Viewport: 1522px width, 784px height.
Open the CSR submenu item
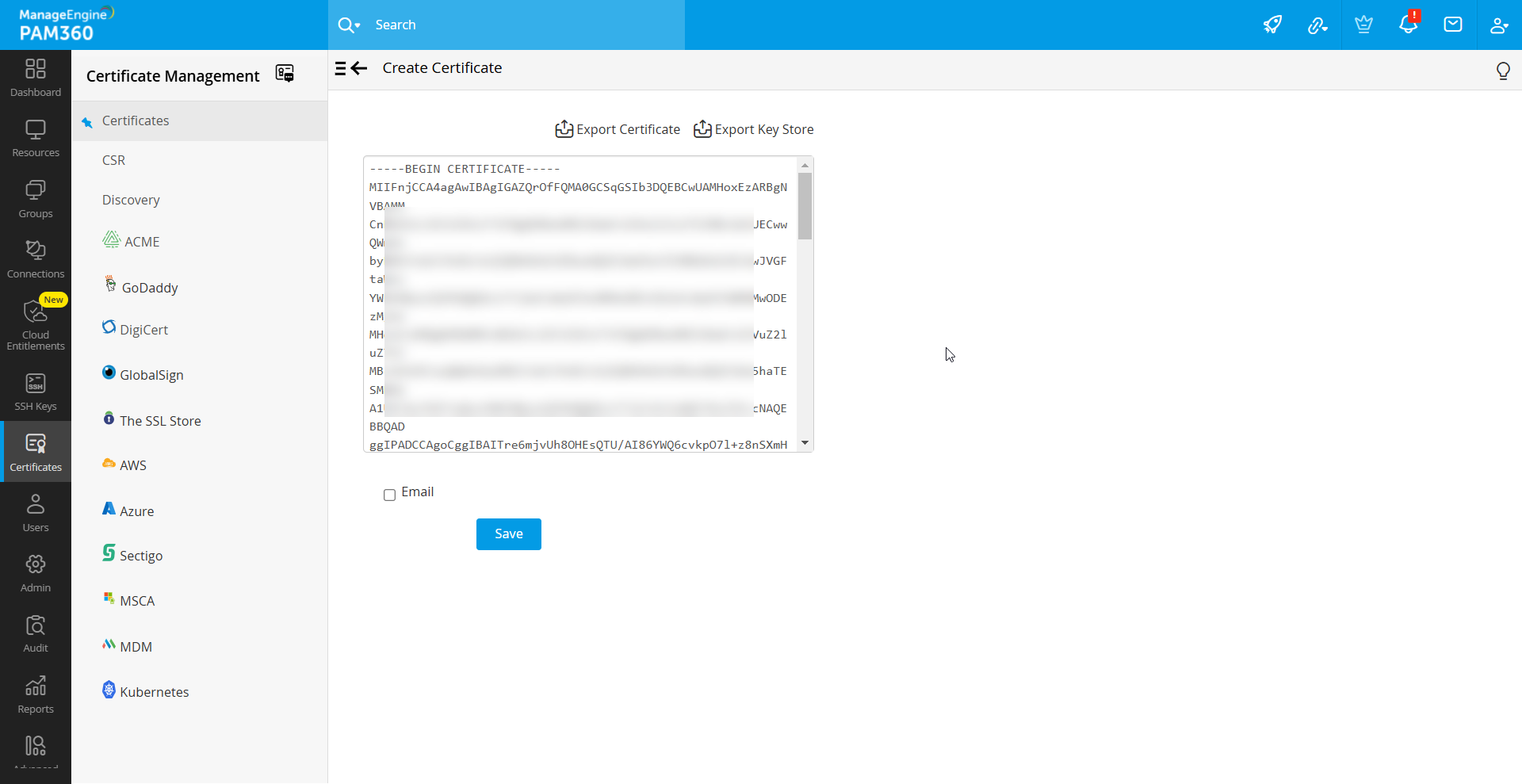(113, 160)
